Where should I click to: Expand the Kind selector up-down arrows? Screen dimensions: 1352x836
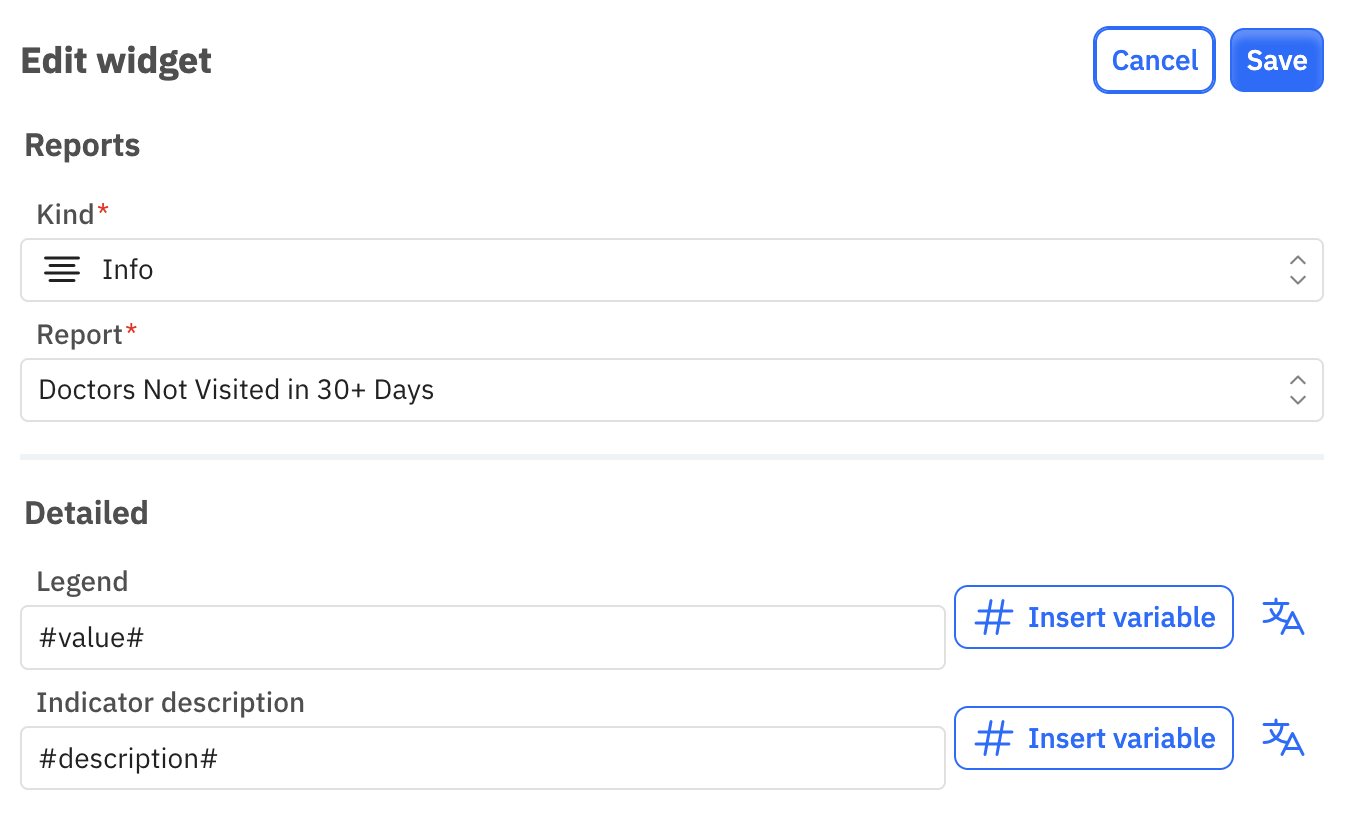pos(1298,270)
